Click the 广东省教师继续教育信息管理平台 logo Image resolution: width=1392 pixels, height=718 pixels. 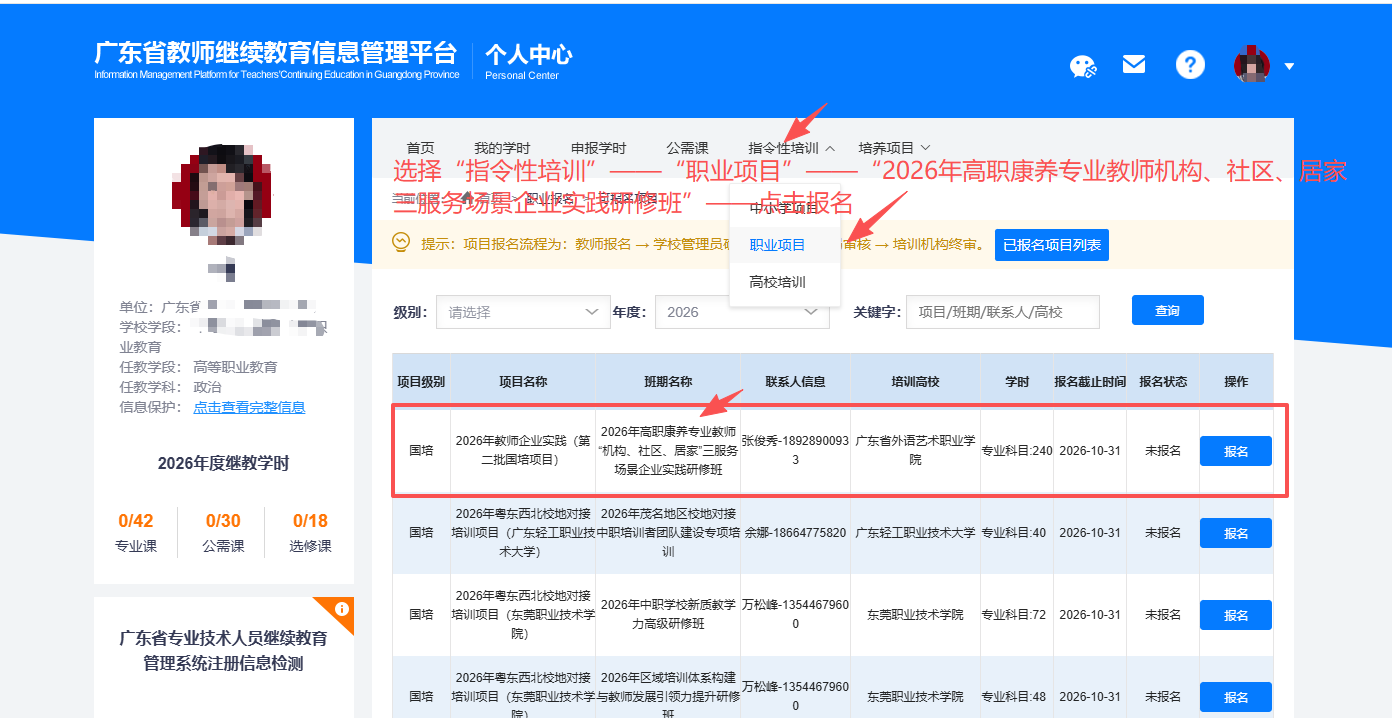tap(275, 60)
